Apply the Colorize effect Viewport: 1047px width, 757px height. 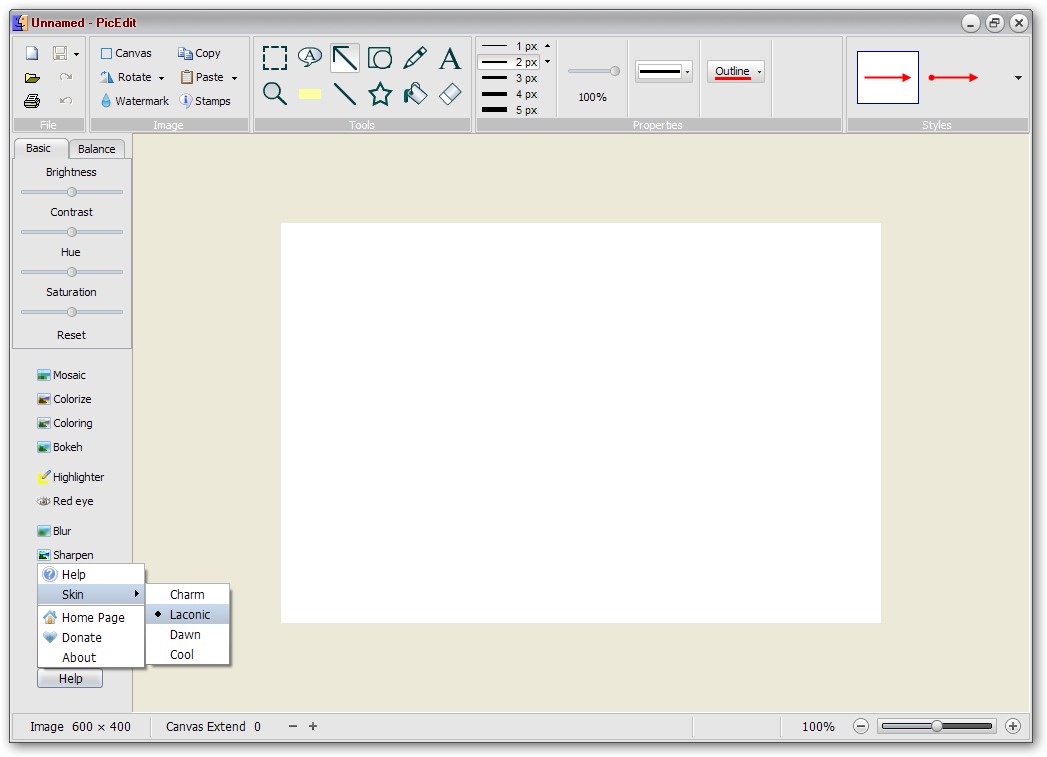[64, 399]
